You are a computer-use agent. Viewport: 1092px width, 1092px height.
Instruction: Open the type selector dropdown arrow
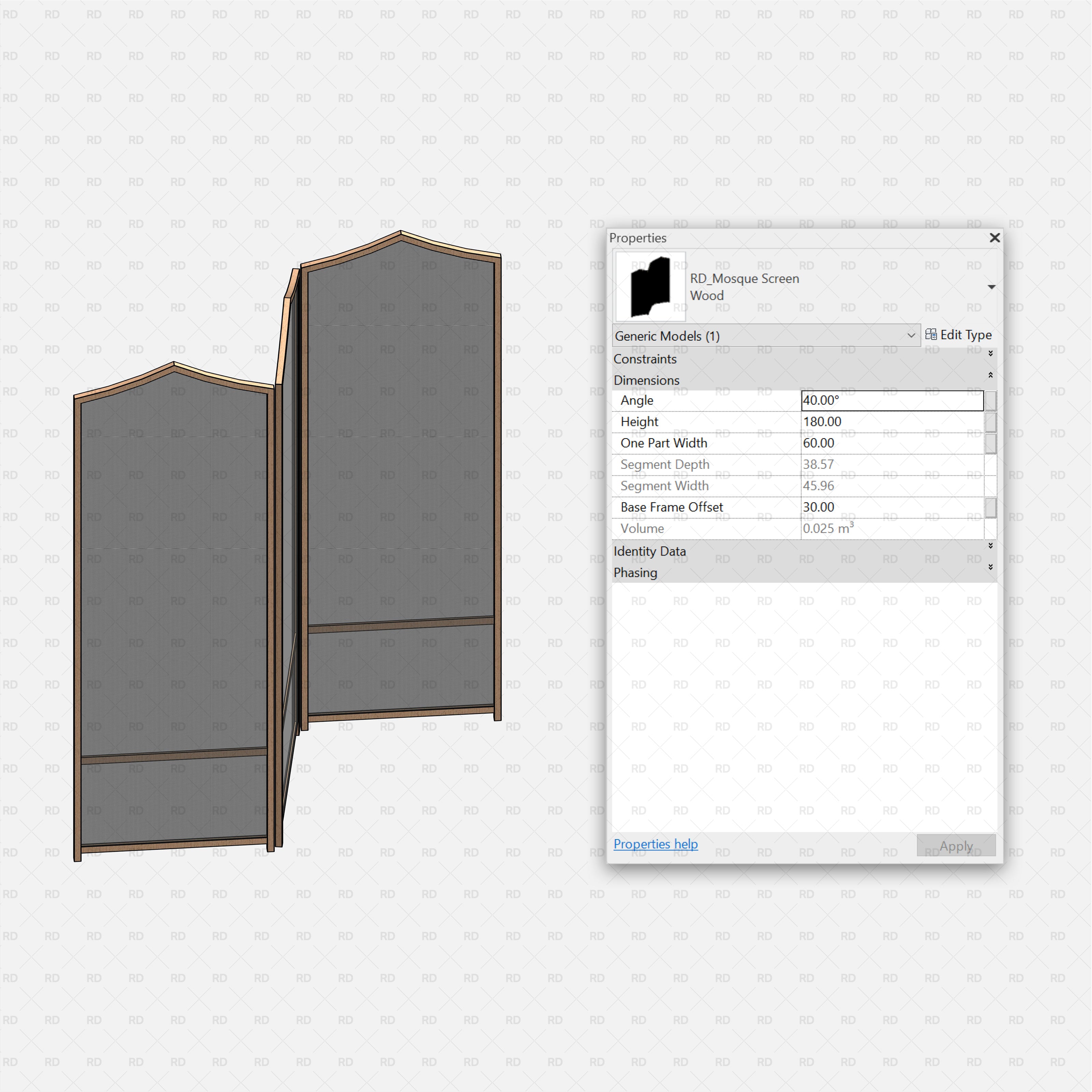coord(991,287)
